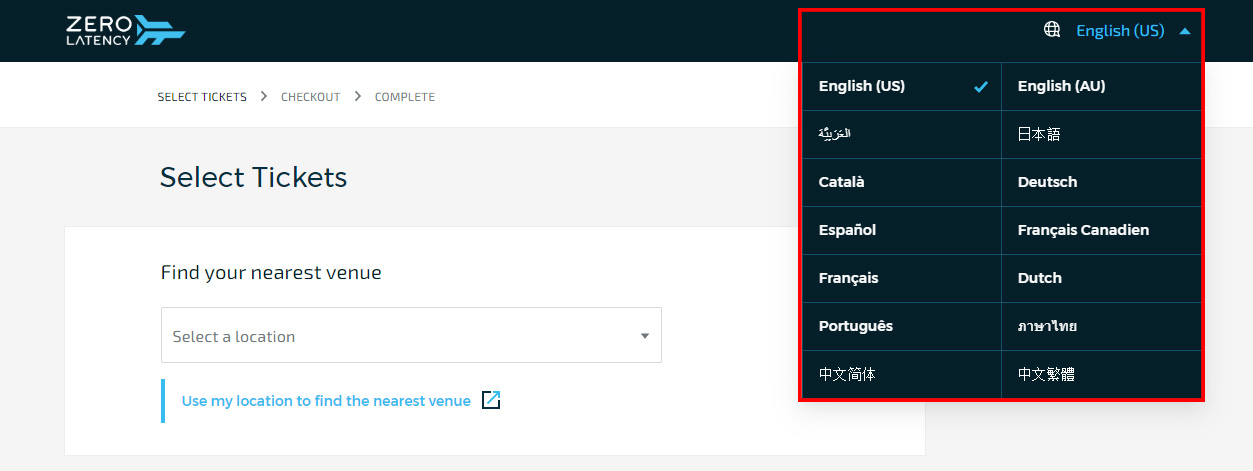The width and height of the screenshot is (1253, 471).
Task: Pick Français from the language list
Action: click(x=902, y=278)
